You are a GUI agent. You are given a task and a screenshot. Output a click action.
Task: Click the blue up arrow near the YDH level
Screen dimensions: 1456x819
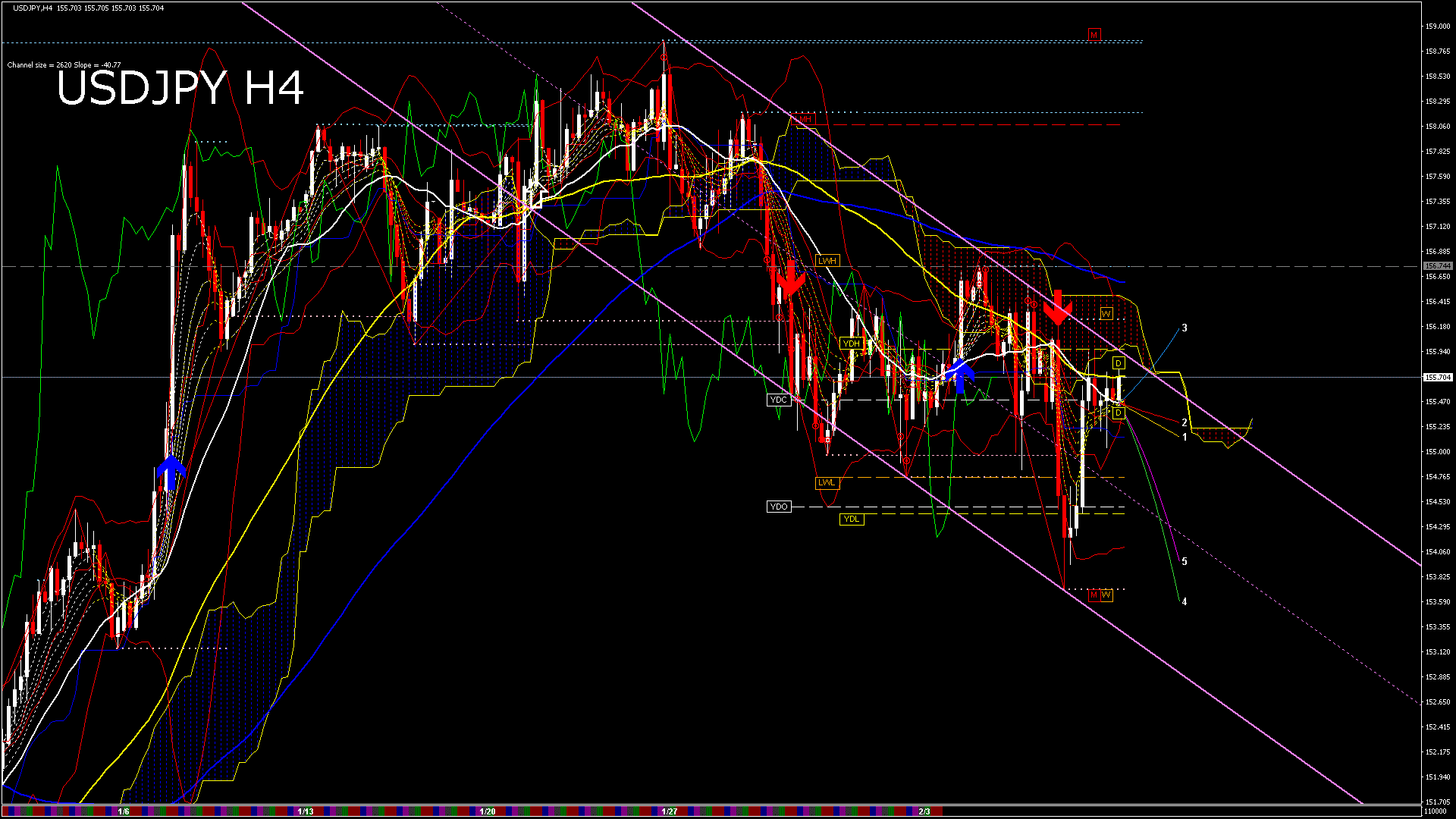(960, 376)
